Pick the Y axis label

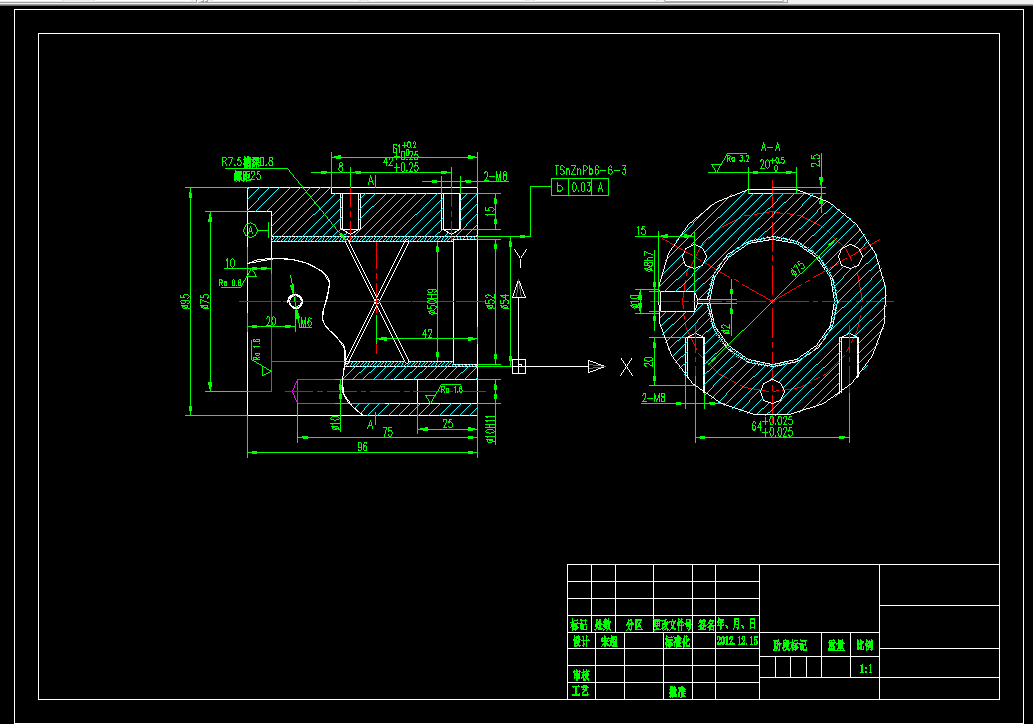tap(520, 259)
